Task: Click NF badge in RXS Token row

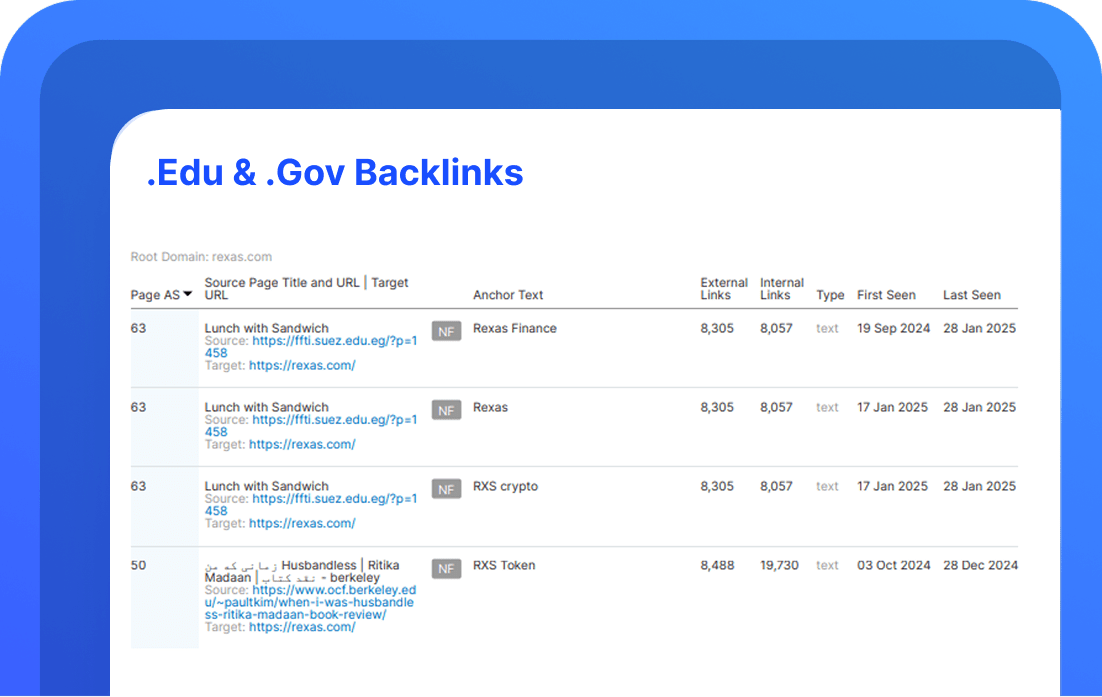Action: [x=446, y=568]
